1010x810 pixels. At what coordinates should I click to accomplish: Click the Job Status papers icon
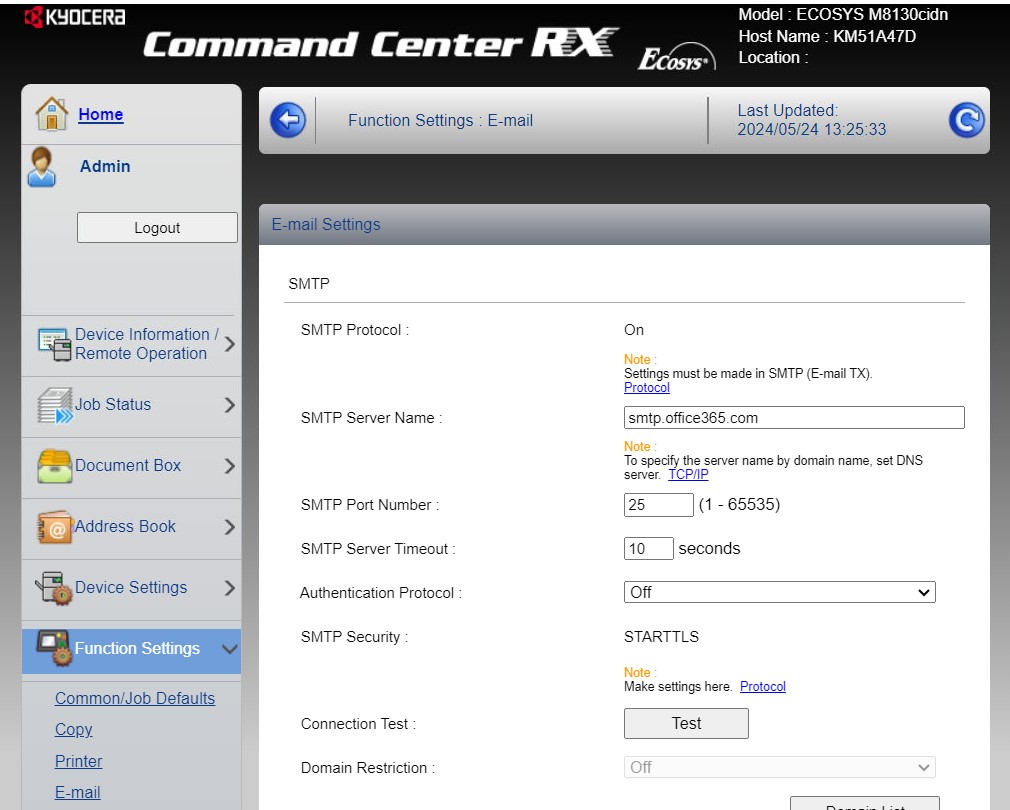(54, 405)
